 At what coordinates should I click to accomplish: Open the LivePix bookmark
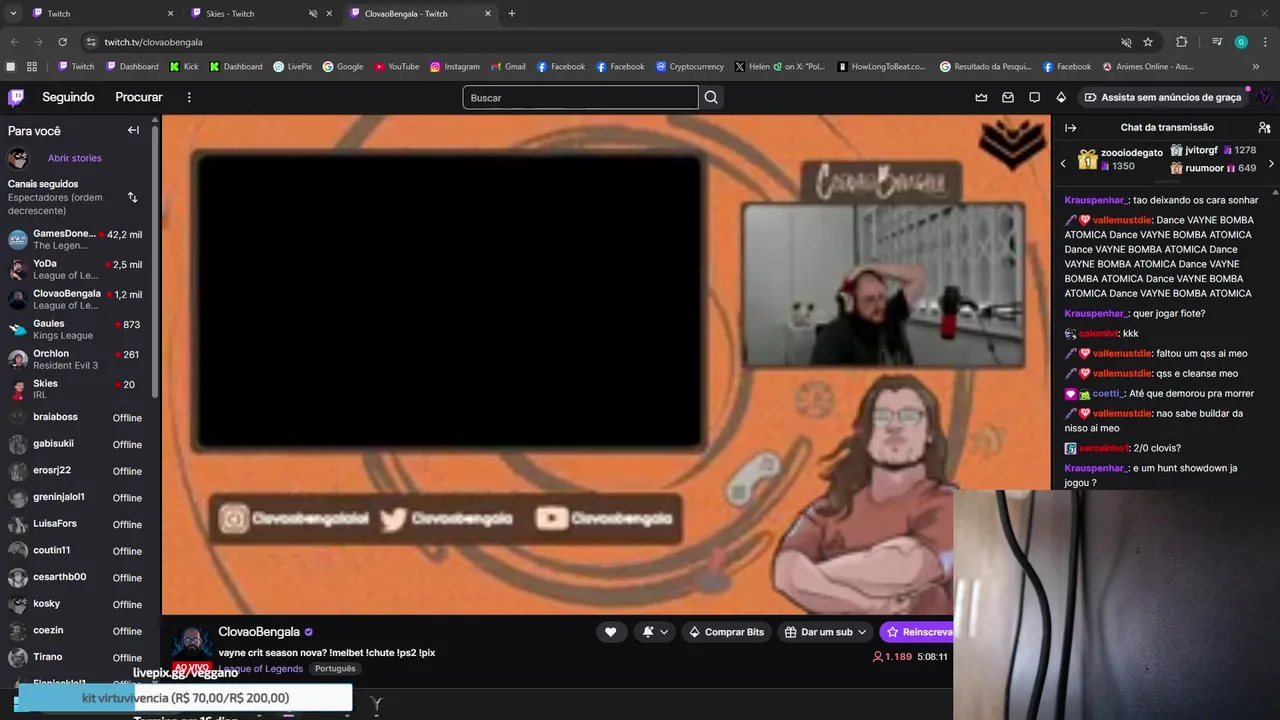(x=292, y=67)
